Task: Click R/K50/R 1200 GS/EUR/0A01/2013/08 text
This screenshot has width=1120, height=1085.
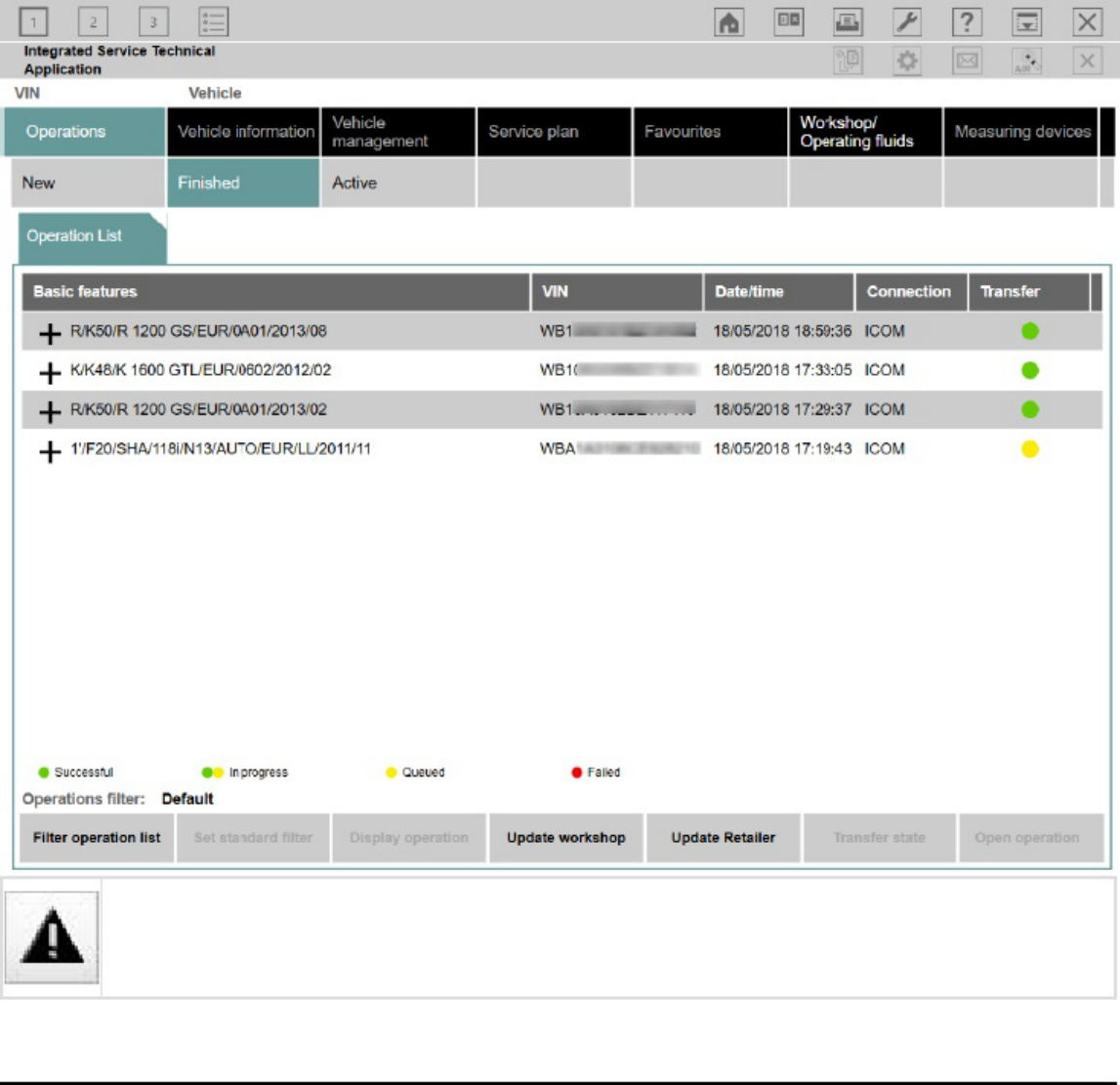Action: click(x=198, y=331)
